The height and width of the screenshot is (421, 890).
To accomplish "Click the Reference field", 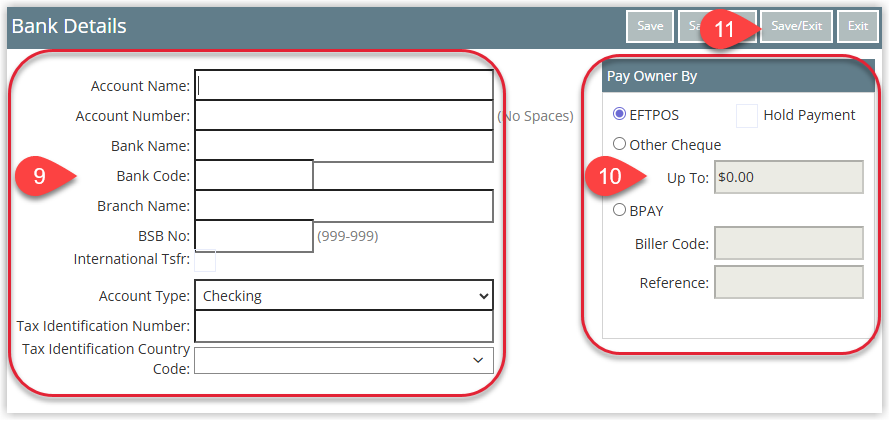I will coord(789,282).
